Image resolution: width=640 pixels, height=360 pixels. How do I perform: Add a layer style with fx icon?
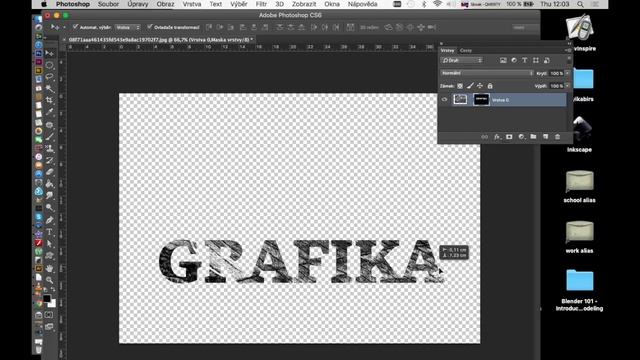click(497, 137)
